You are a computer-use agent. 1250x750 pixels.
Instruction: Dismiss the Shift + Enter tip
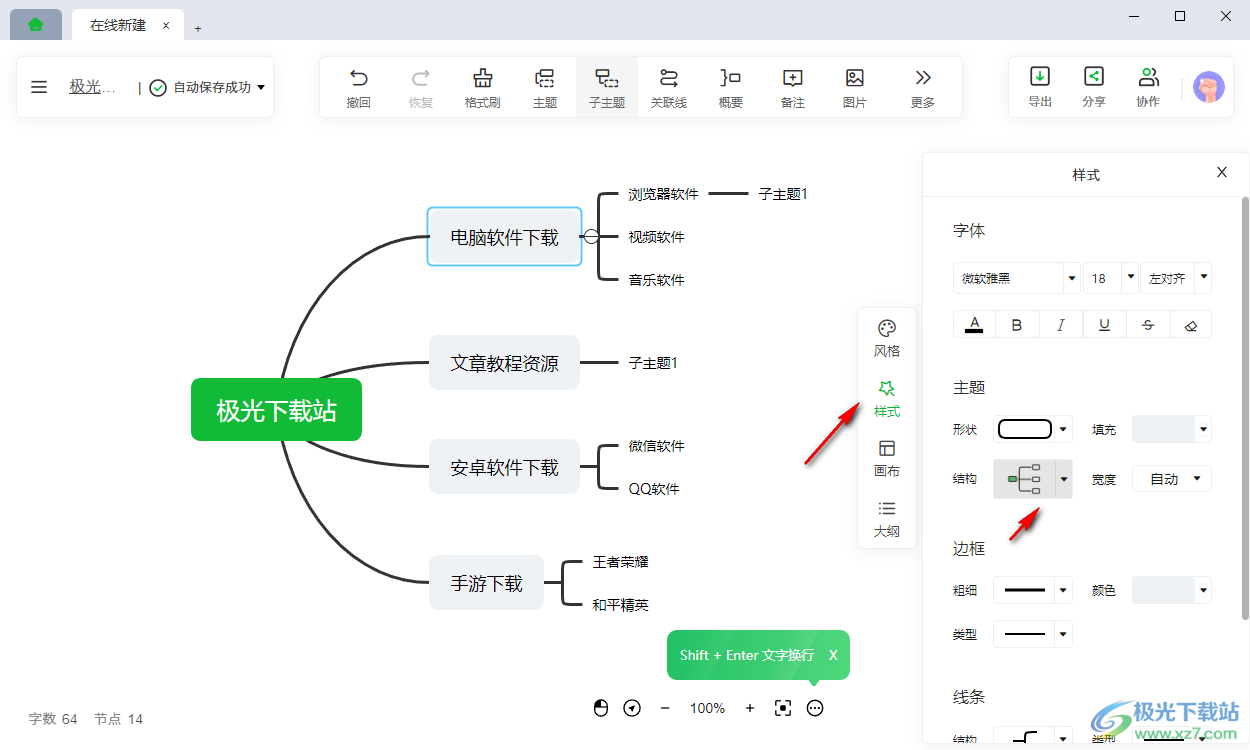pos(833,655)
